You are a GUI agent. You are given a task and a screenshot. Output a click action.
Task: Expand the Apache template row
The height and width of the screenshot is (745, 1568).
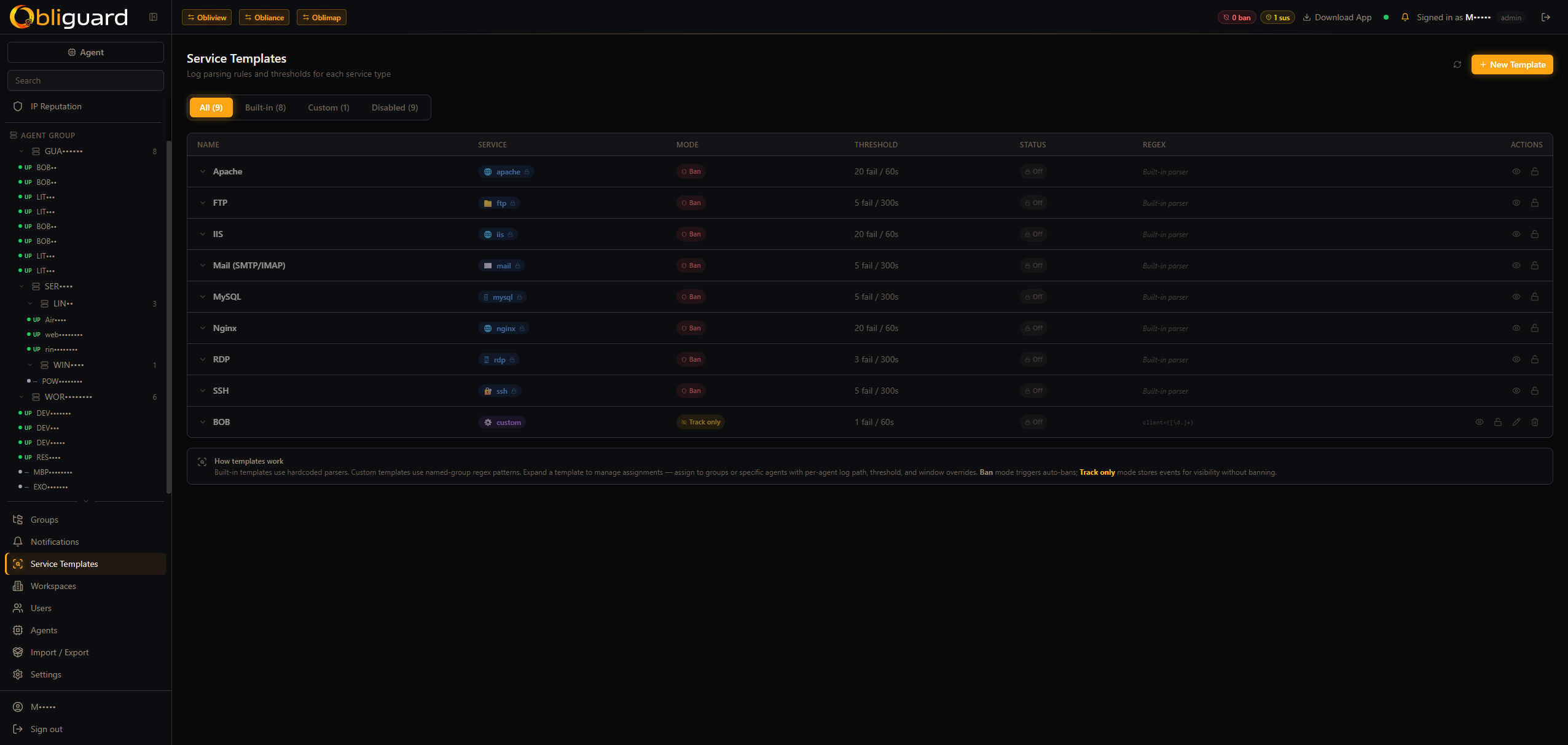(203, 171)
